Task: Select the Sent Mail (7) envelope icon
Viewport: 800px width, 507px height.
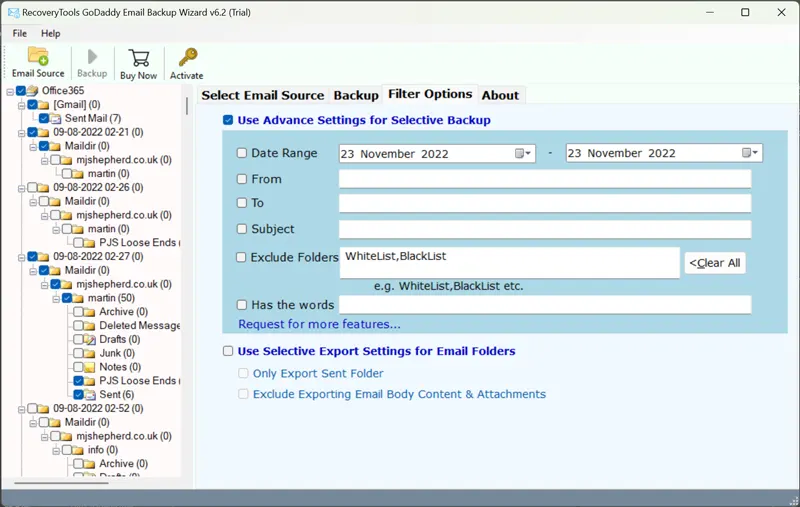Action: coord(56,119)
